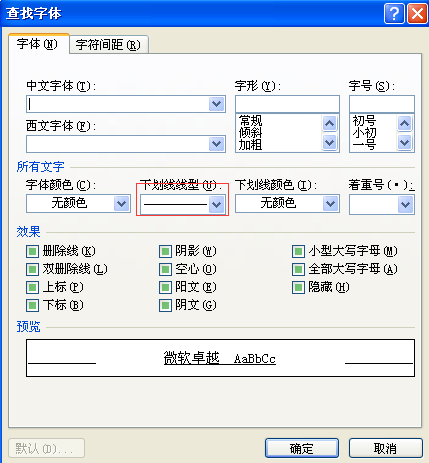Viewport: 429px width, 463px height.
Task: Enable the 隐藏(H) checkbox
Action: pyautogui.click(x=298, y=287)
